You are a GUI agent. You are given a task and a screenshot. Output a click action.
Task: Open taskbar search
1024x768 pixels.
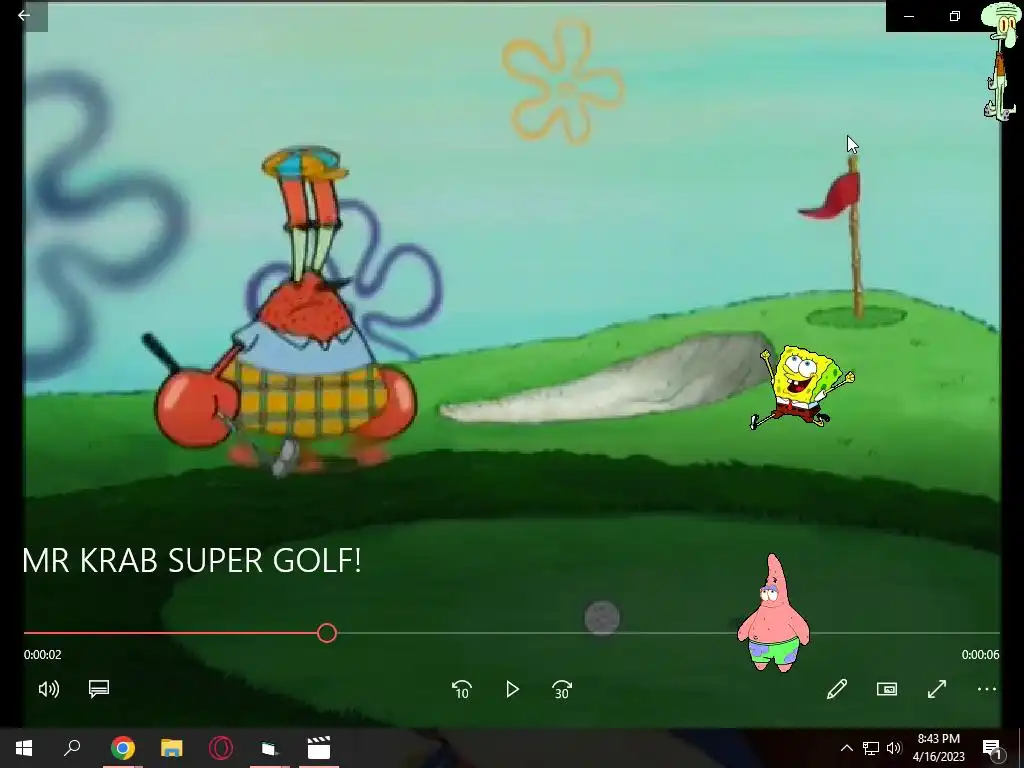coord(72,748)
